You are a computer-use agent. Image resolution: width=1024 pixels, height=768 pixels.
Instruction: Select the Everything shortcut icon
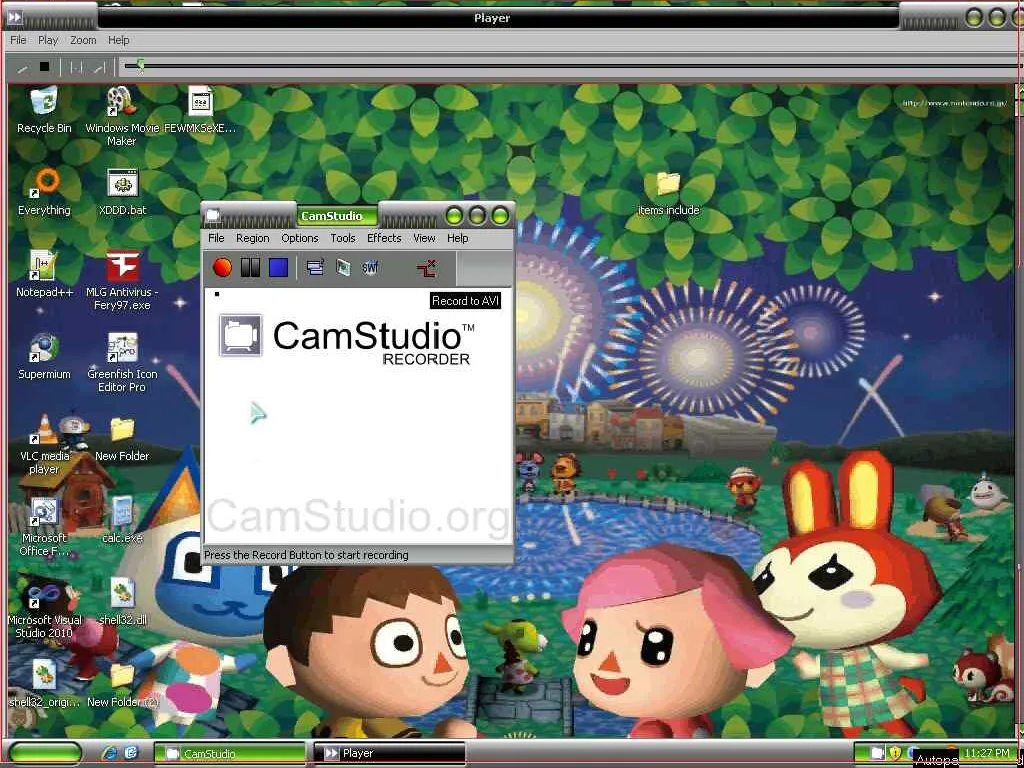point(44,191)
